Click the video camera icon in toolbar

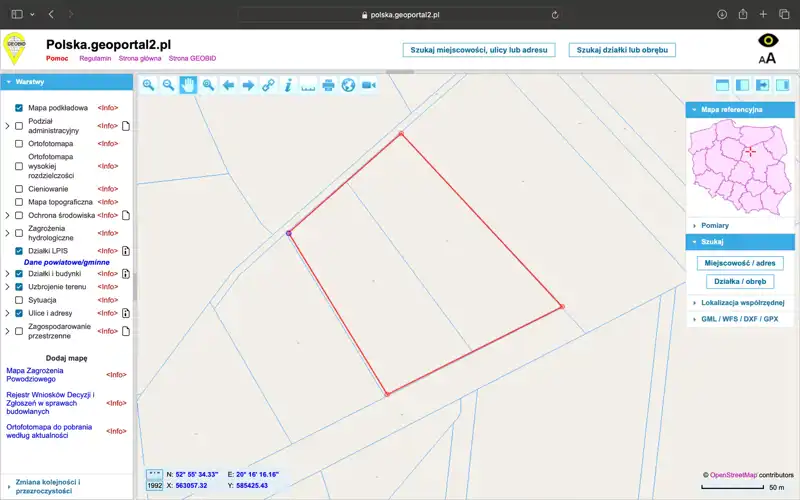pyautogui.click(x=368, y=85)
